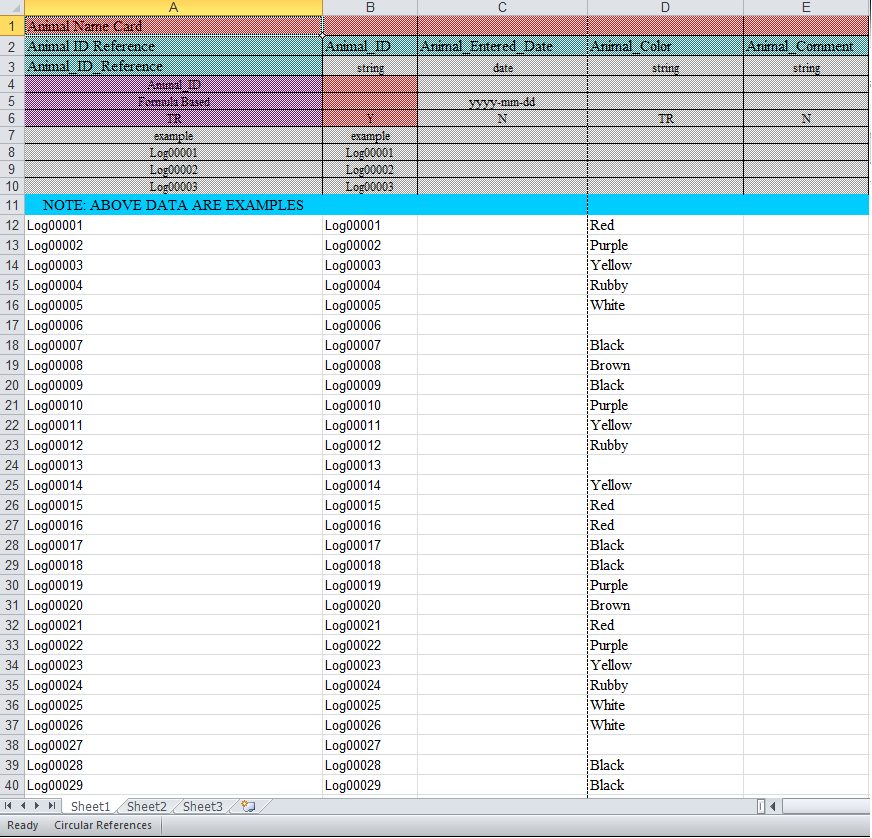Screen dimensions: 872x838
Task: Select column D header
Action: (665, 8)
